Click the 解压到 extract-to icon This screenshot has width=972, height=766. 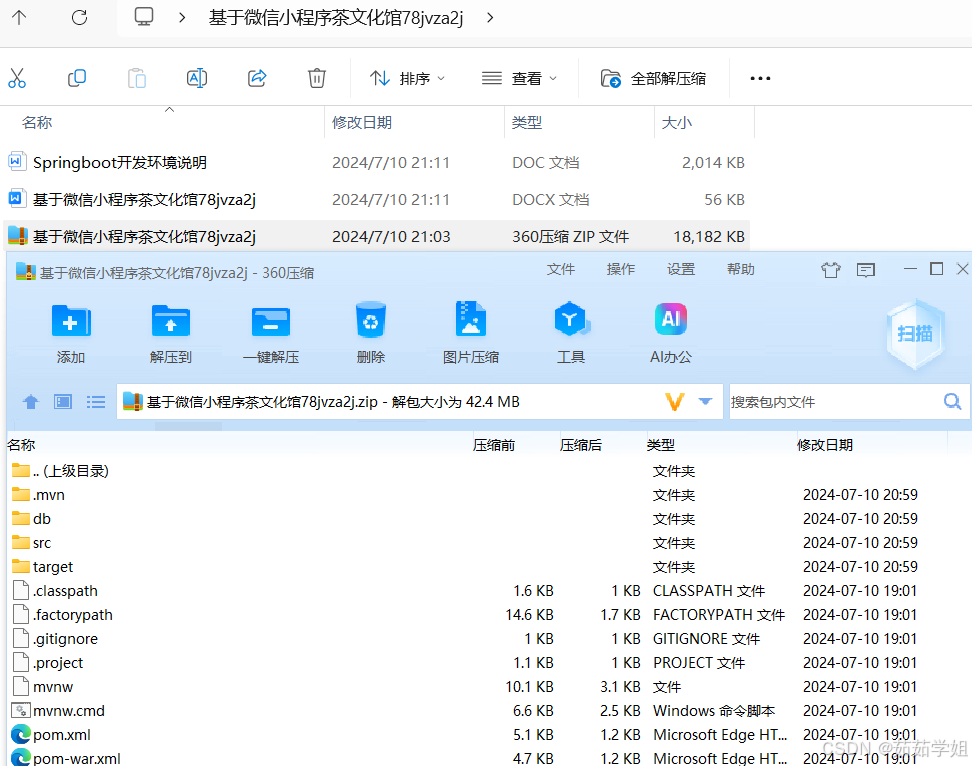click(x=170, y=321)
